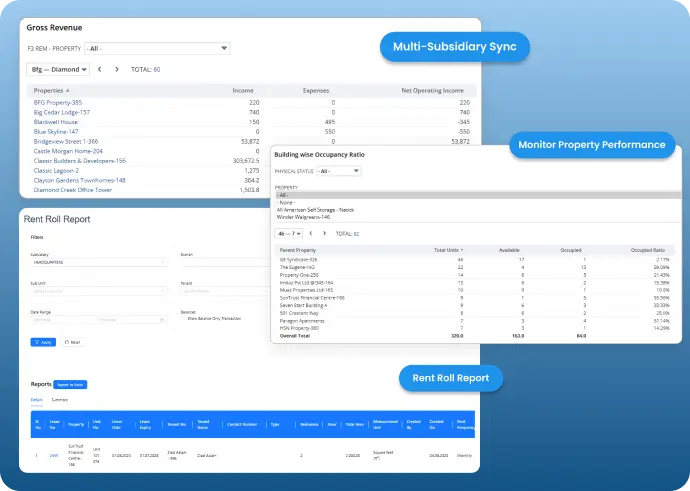Open the BFG Property-385 link
Viewport: 690px width, 491px height.
point(58,102)
